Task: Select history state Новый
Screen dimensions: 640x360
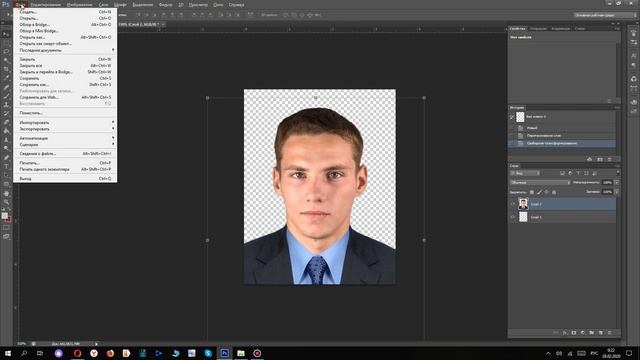Action: (x=562, y=128)
